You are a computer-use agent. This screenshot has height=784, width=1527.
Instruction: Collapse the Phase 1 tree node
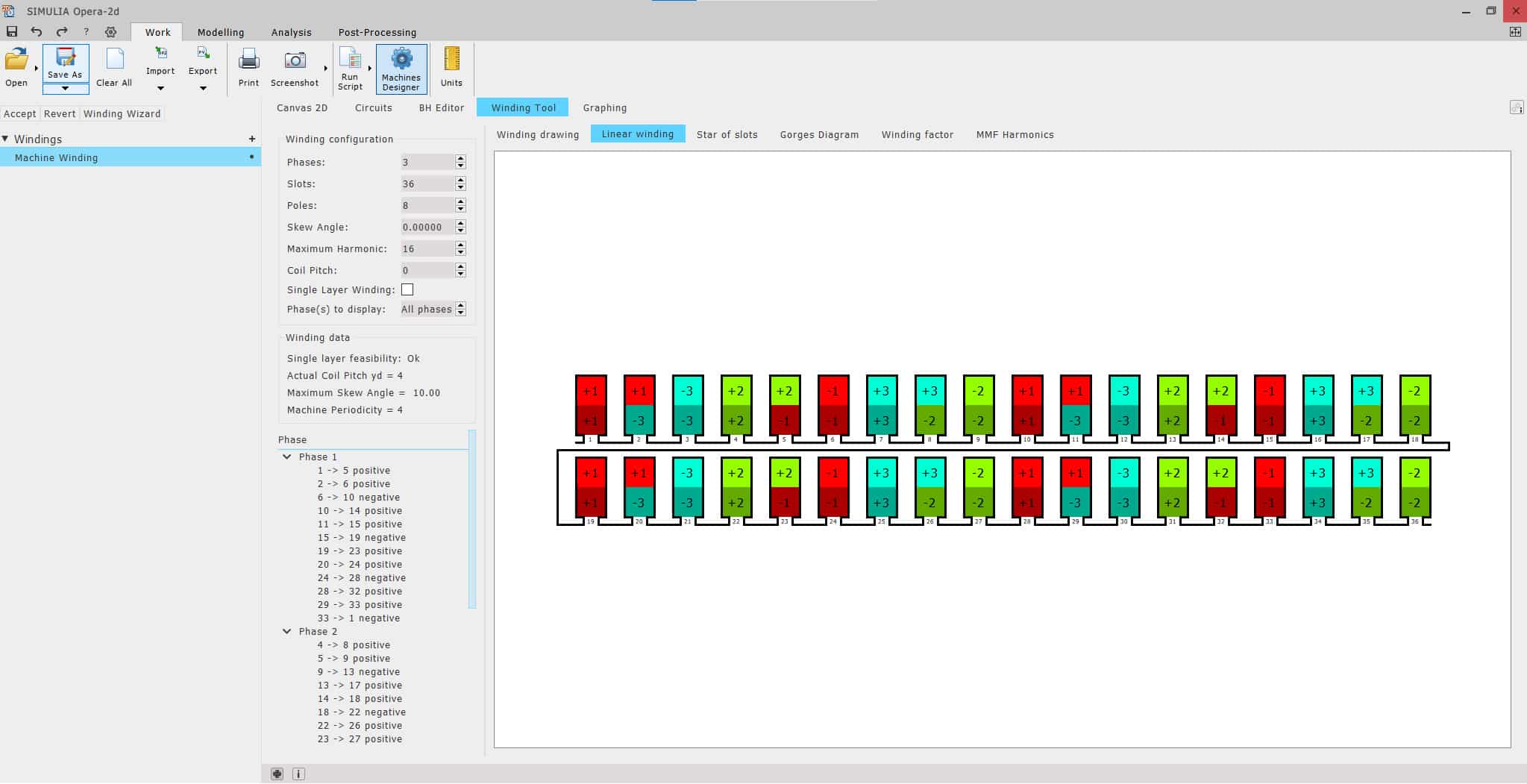[x=287, y=457]
